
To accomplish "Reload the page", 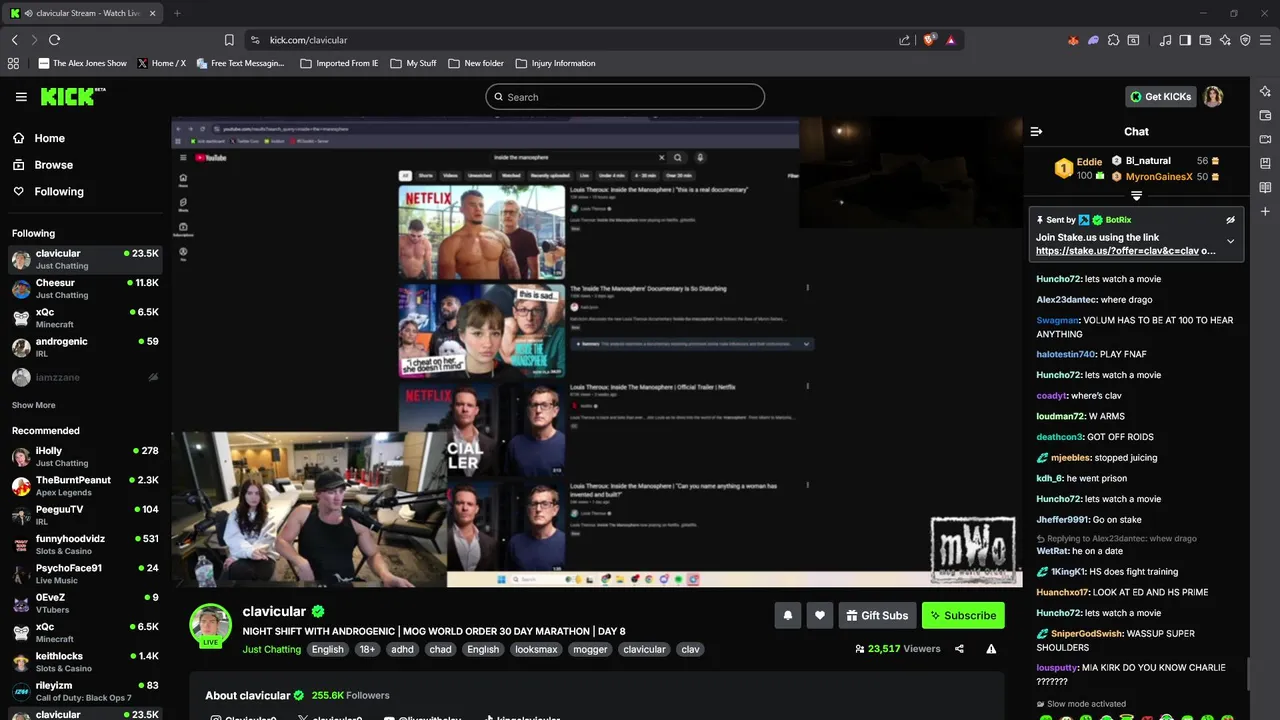I will (54, 40).
